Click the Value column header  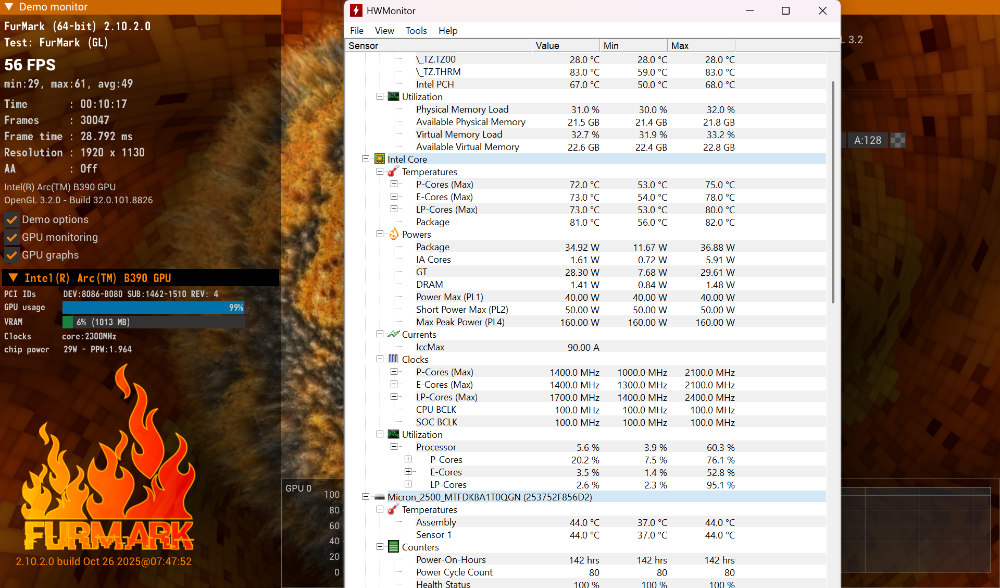(x=566, y=46)
